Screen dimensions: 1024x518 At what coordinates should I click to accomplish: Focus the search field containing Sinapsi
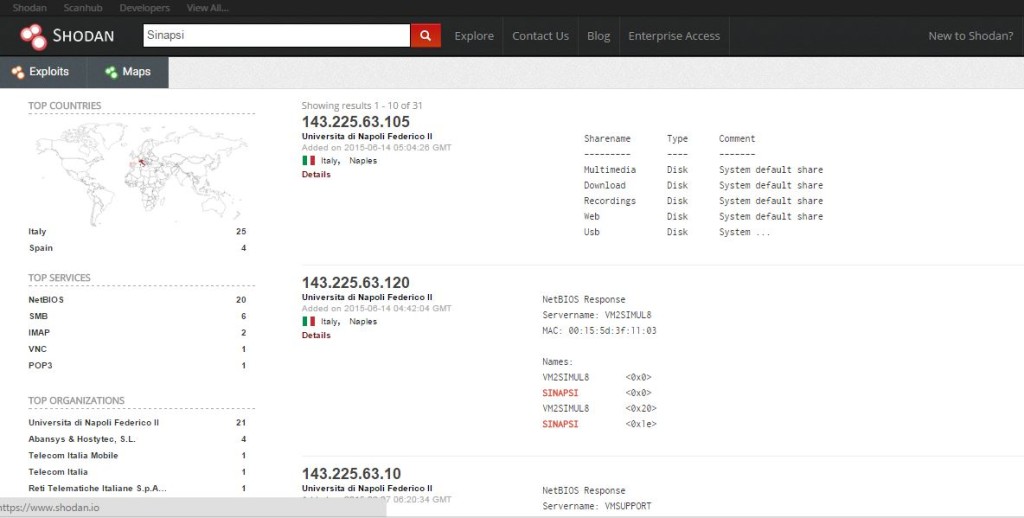point(277,35)
